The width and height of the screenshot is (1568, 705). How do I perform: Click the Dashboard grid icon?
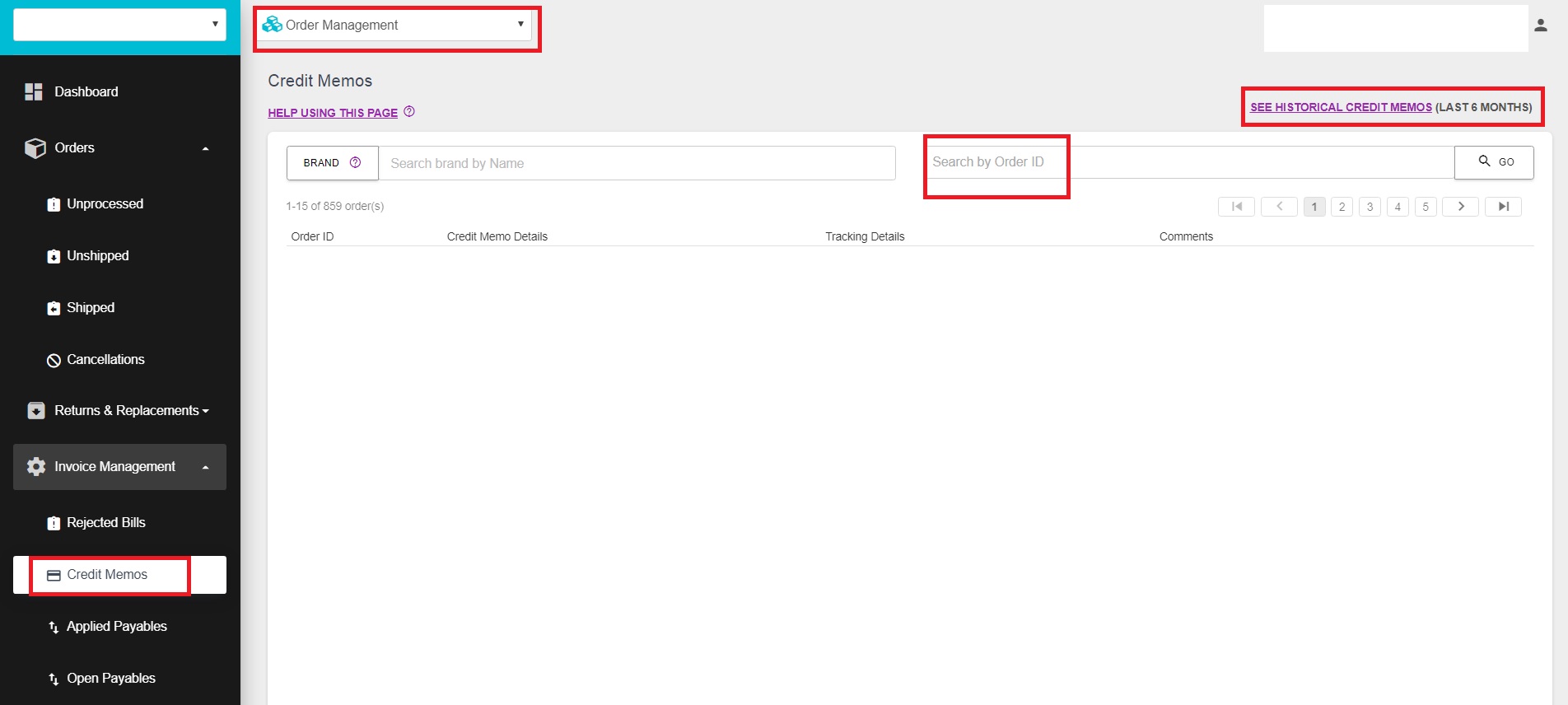34,91
